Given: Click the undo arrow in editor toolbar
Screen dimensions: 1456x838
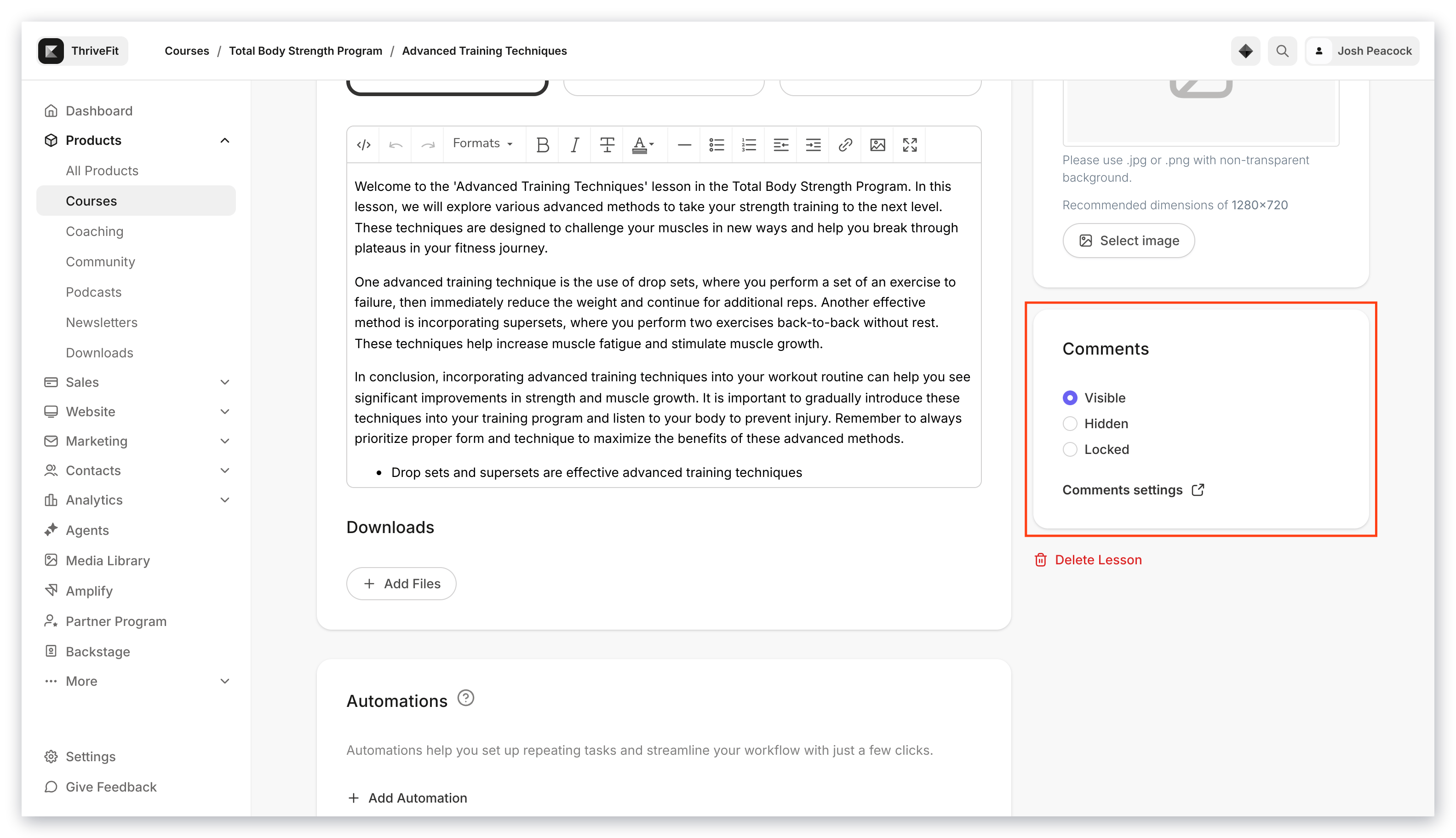Looking at the screenshot, I should (x=396, y=144).
